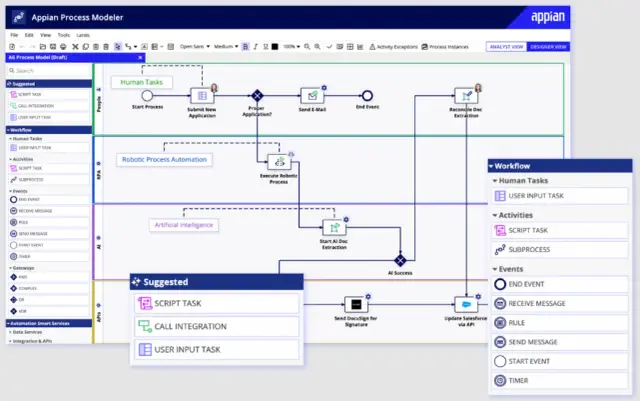
Task: Toggle bold text formatting in toolbar
Action: click(x=246, y=46)
